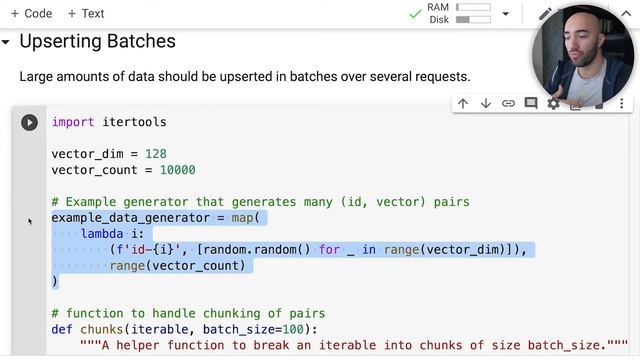Collapse the header with top-right chevron

[626, 13]
